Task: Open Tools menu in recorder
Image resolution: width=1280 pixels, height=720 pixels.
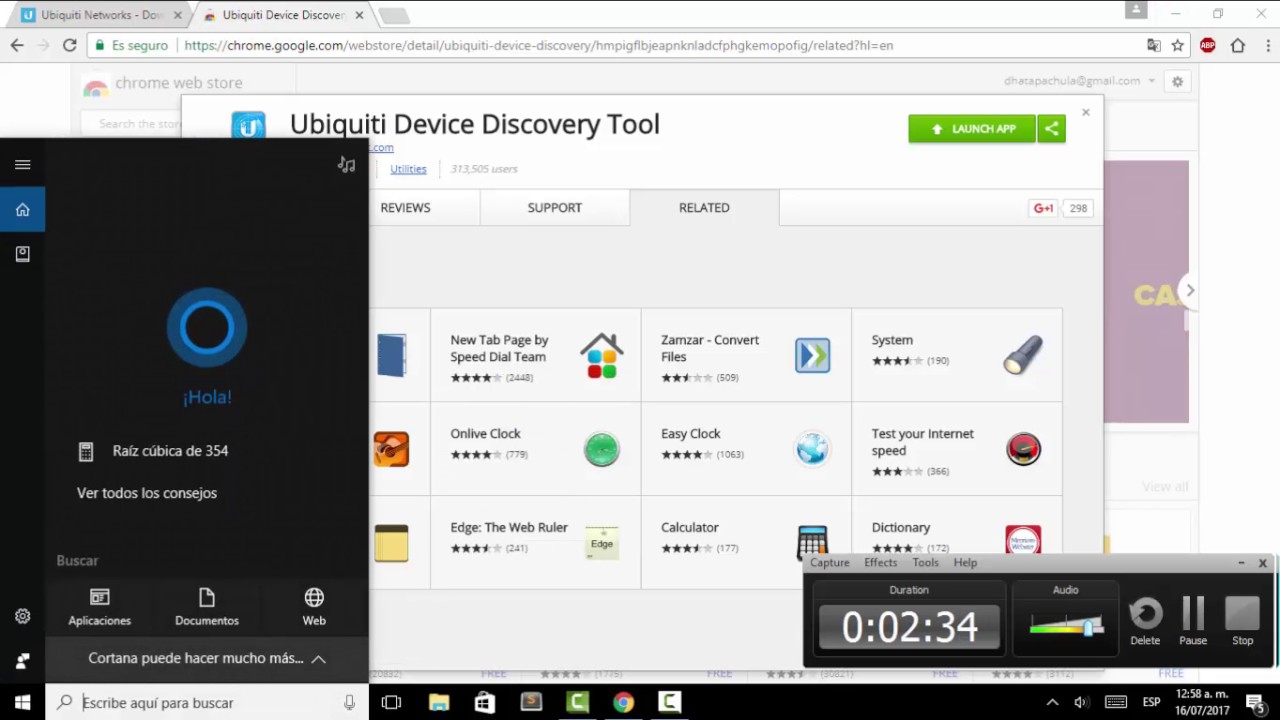Action: click(x=926, y=563)
